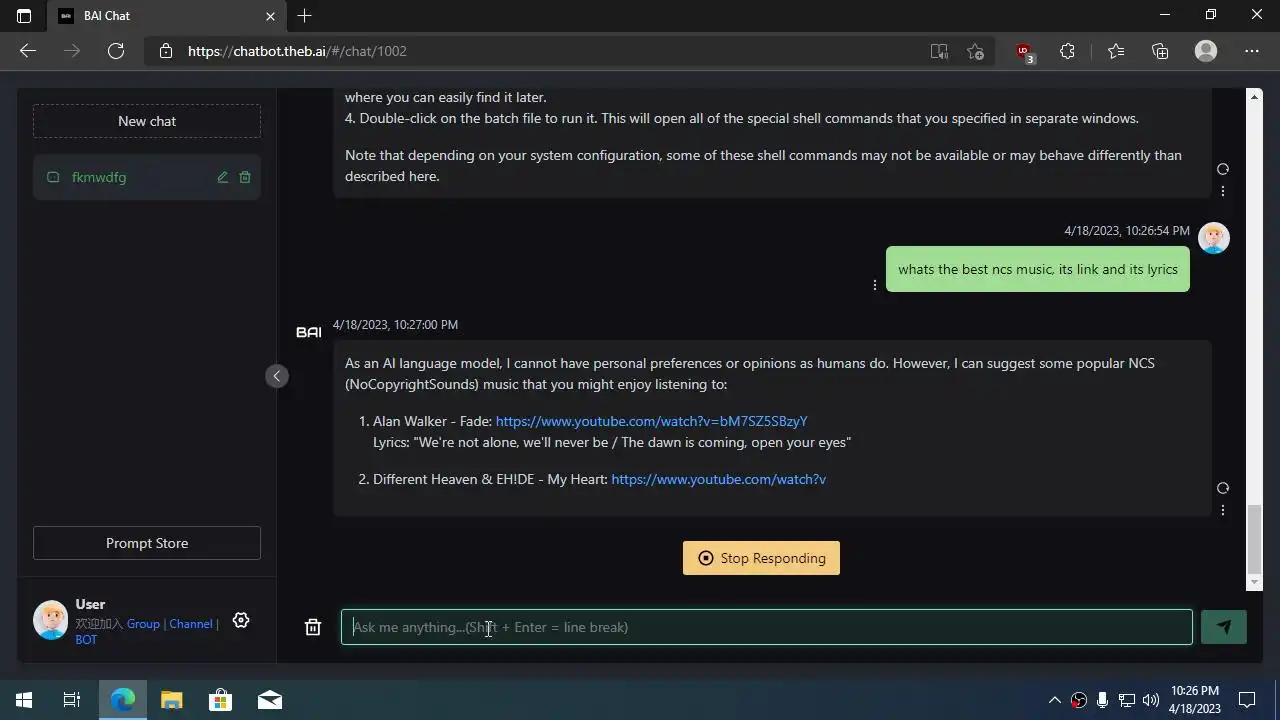This screenshot has width=1280, height=720.
Task: Click the user avatar beside the green message
Action: (x=1214, y=238)
